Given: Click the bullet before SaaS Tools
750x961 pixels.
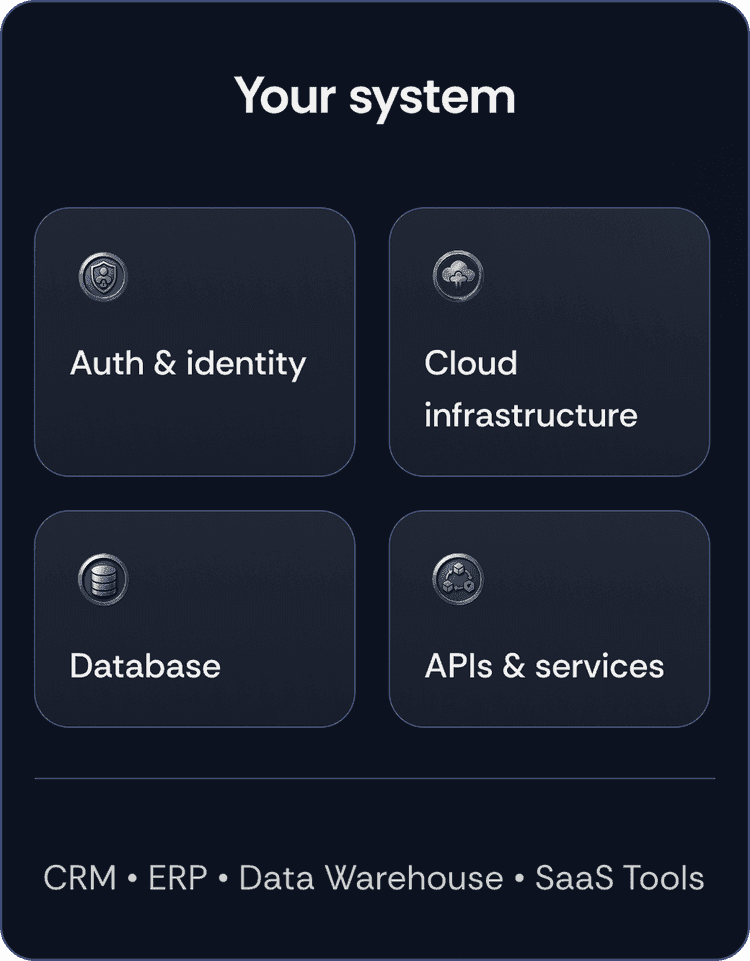Looking at the screenshot, I should click(x=519, y=880).
